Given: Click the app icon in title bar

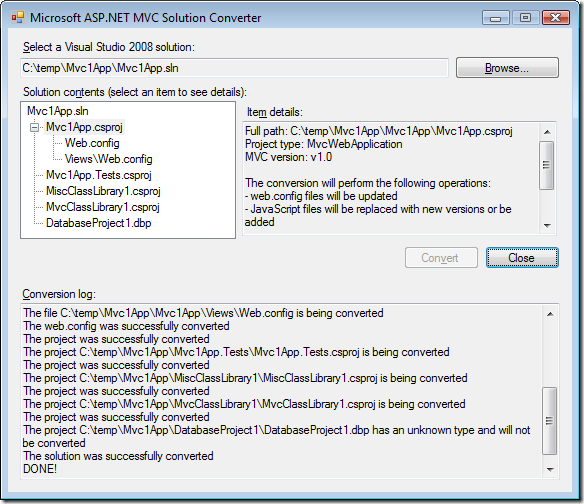Looking at the screenshot, I should tap(18, 18).
